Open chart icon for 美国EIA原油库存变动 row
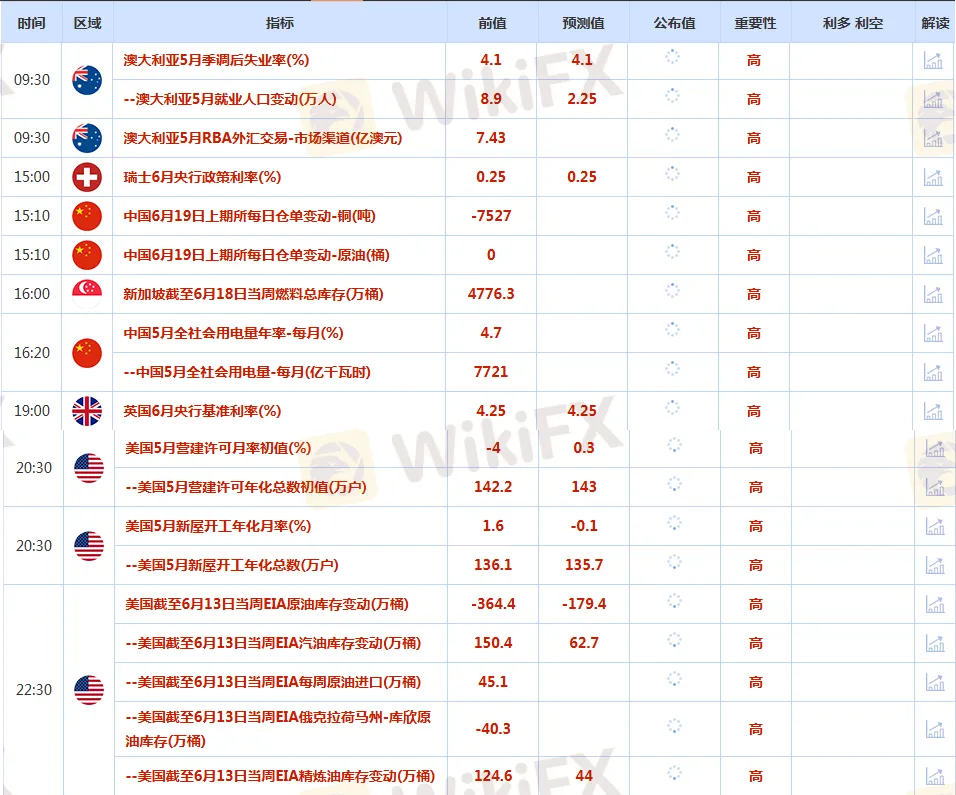 (933, 604)
